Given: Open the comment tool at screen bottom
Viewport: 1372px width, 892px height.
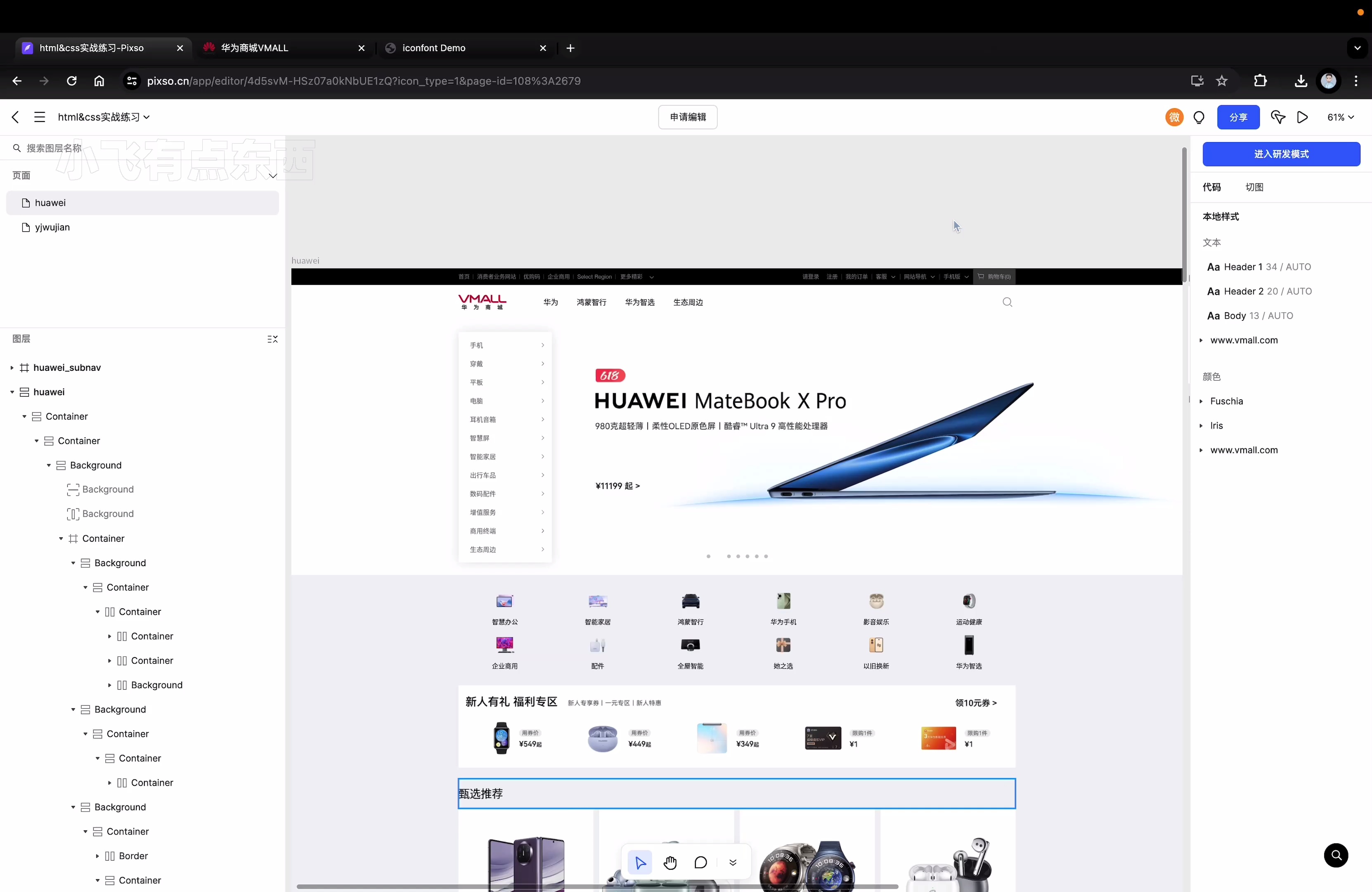Looking at the screenshot, I should 701,863.
